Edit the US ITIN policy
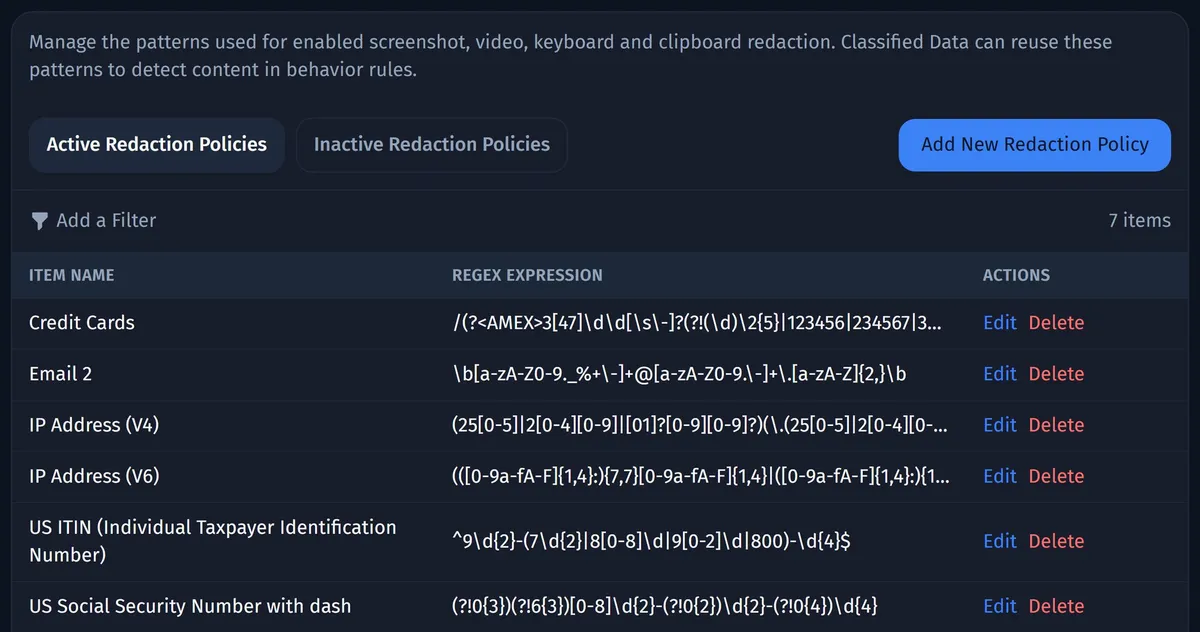The width and height of the screenshot is (1200, 632). click(999, 541)
